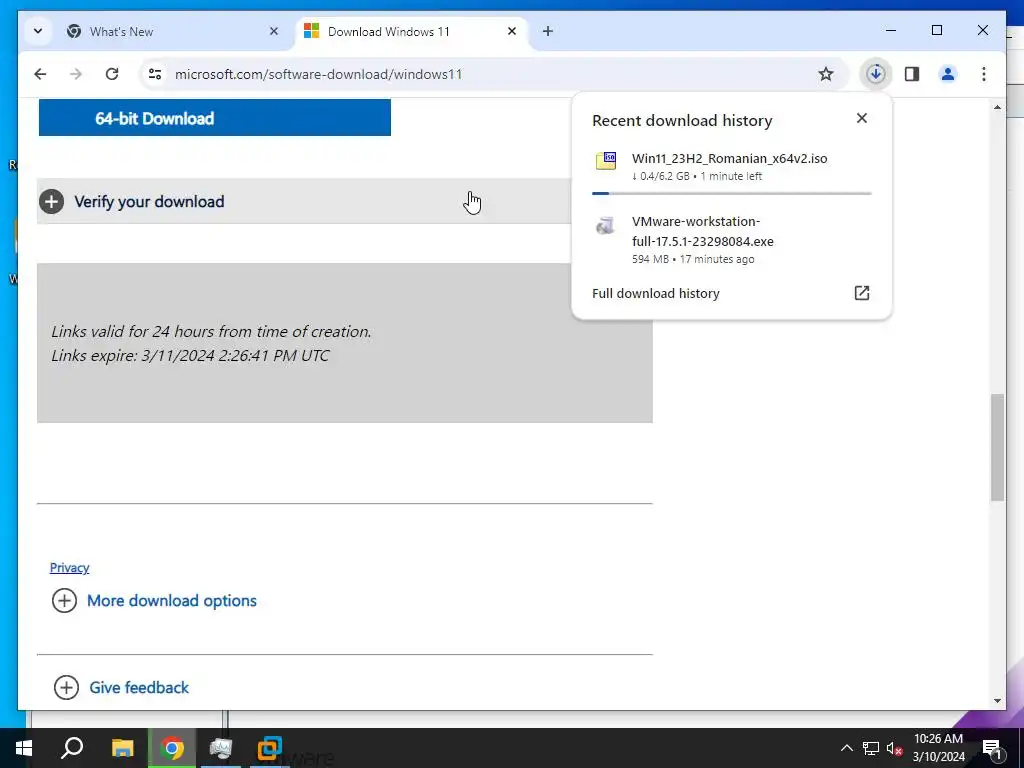
Task: Open the VMware Workstation taskbar icon
Action: pyautogui.click(x=269, y=748)
